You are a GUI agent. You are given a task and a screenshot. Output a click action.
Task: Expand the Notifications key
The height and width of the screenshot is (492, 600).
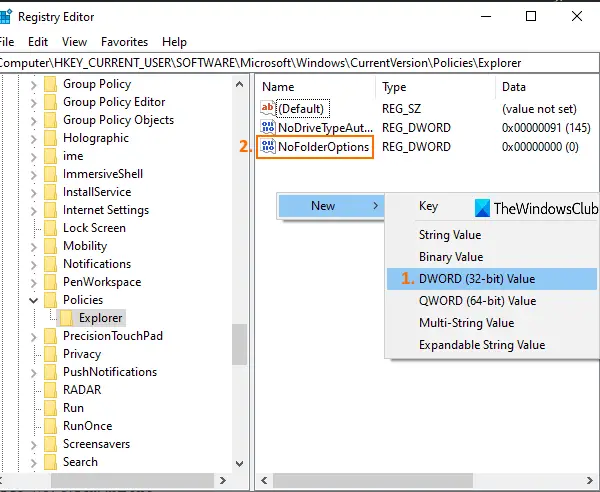34,264
